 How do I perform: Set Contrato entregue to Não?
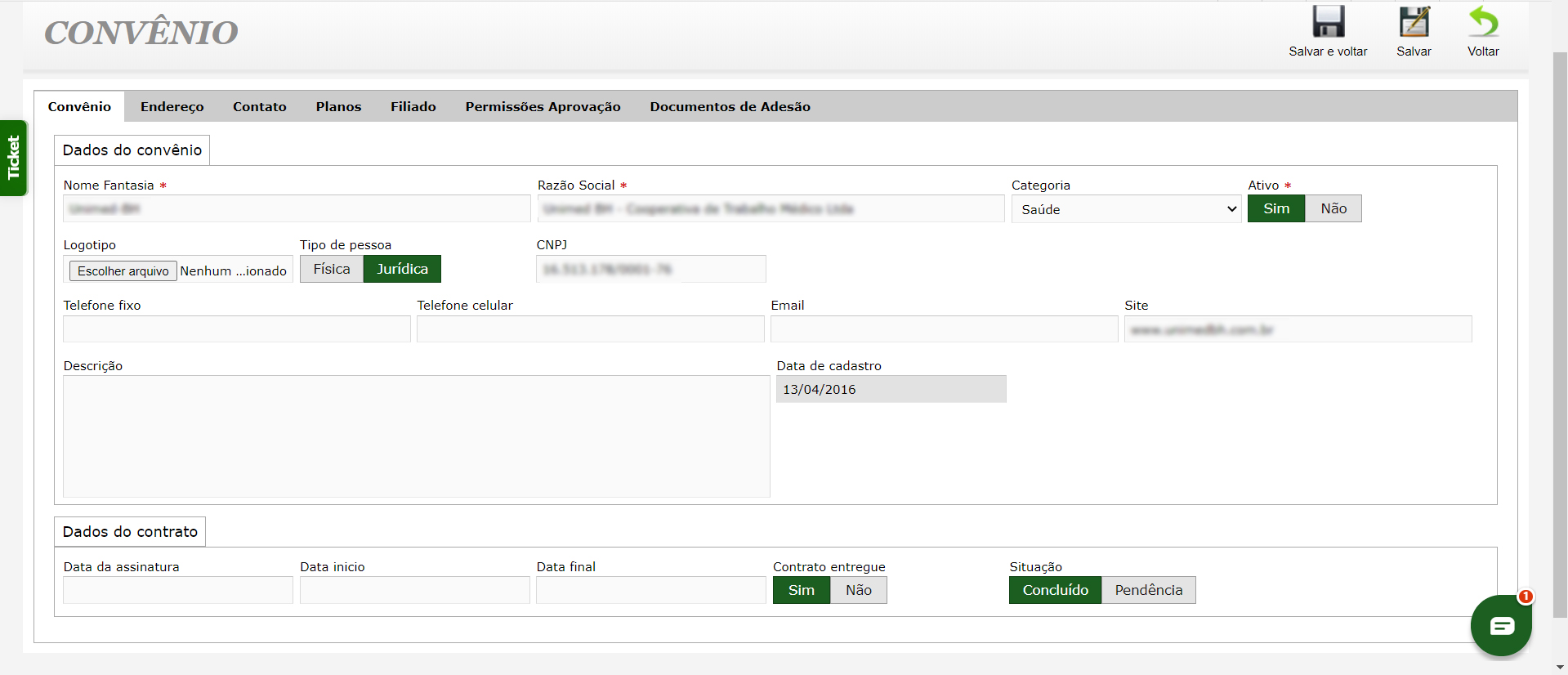858,591
